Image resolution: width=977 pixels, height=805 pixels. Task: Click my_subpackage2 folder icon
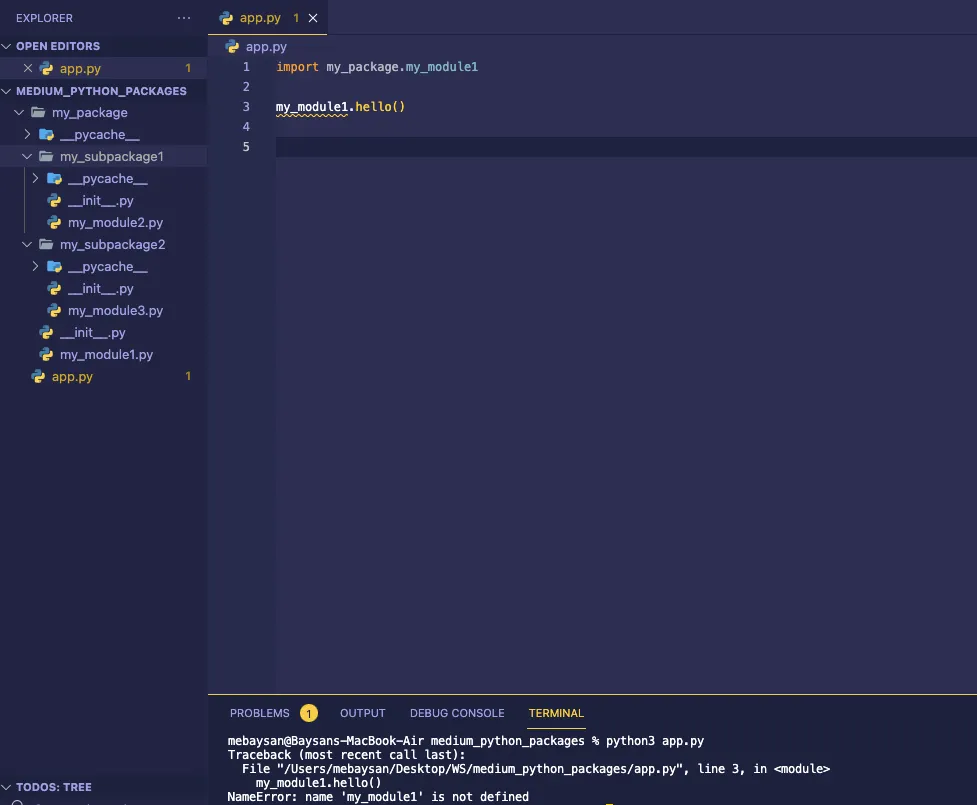tap(47, 244)
